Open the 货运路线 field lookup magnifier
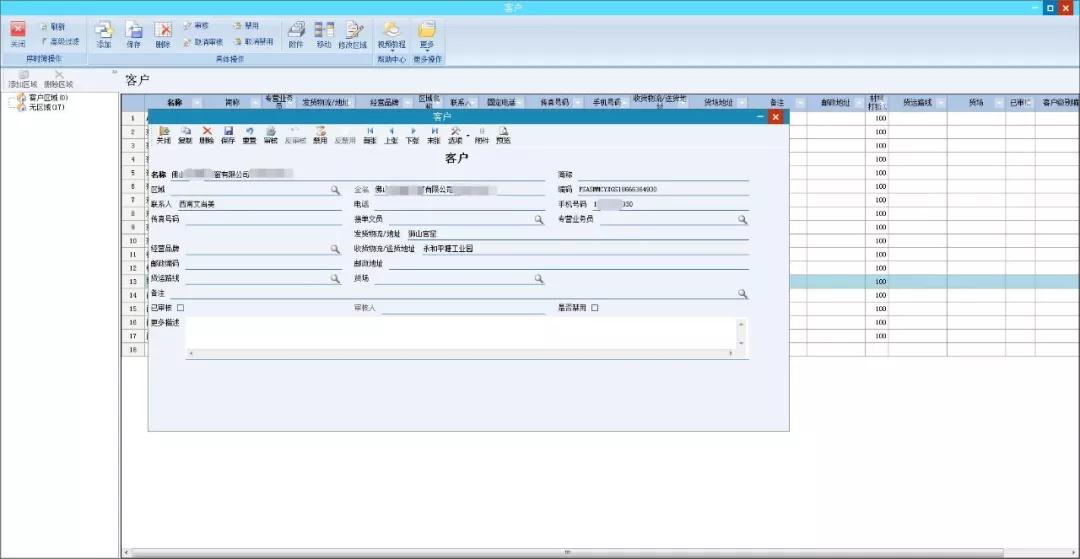Viewport: 1080px width, 559px height. pos(335,279)
